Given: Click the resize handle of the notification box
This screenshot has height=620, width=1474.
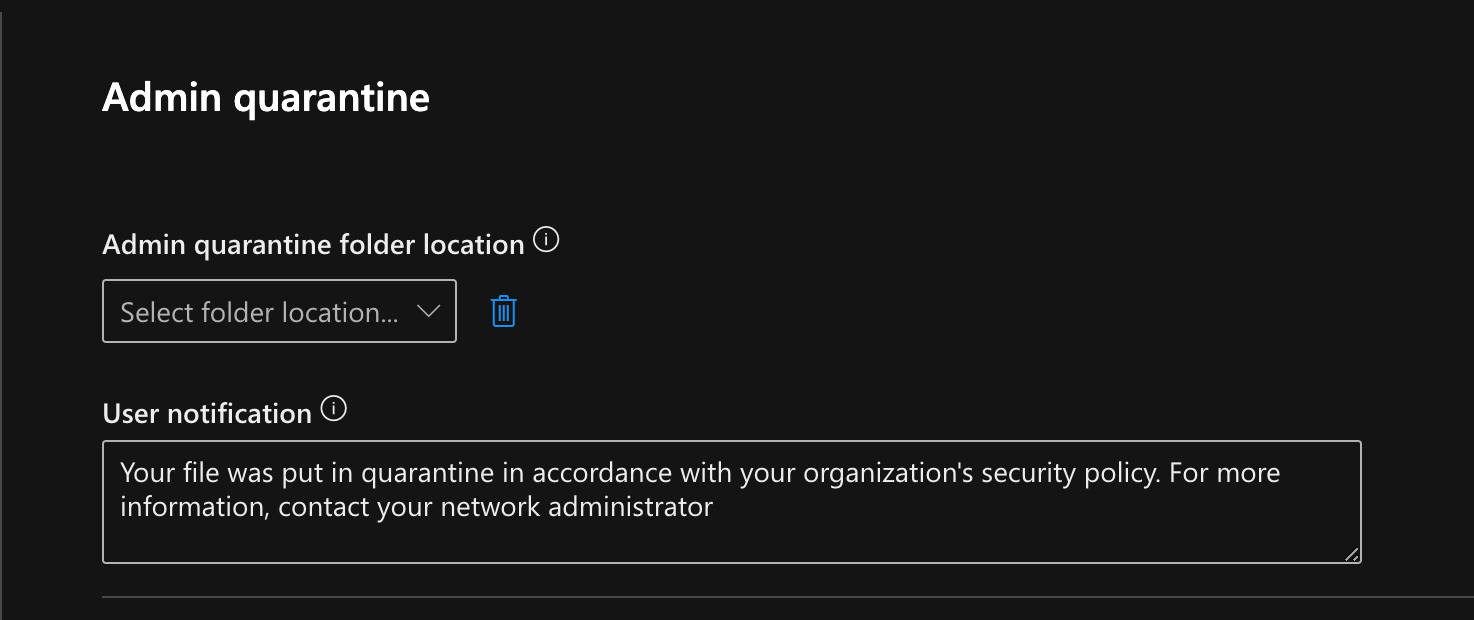Looking at the screenshot, I should pyautogui.click(x=1353, y=555).
